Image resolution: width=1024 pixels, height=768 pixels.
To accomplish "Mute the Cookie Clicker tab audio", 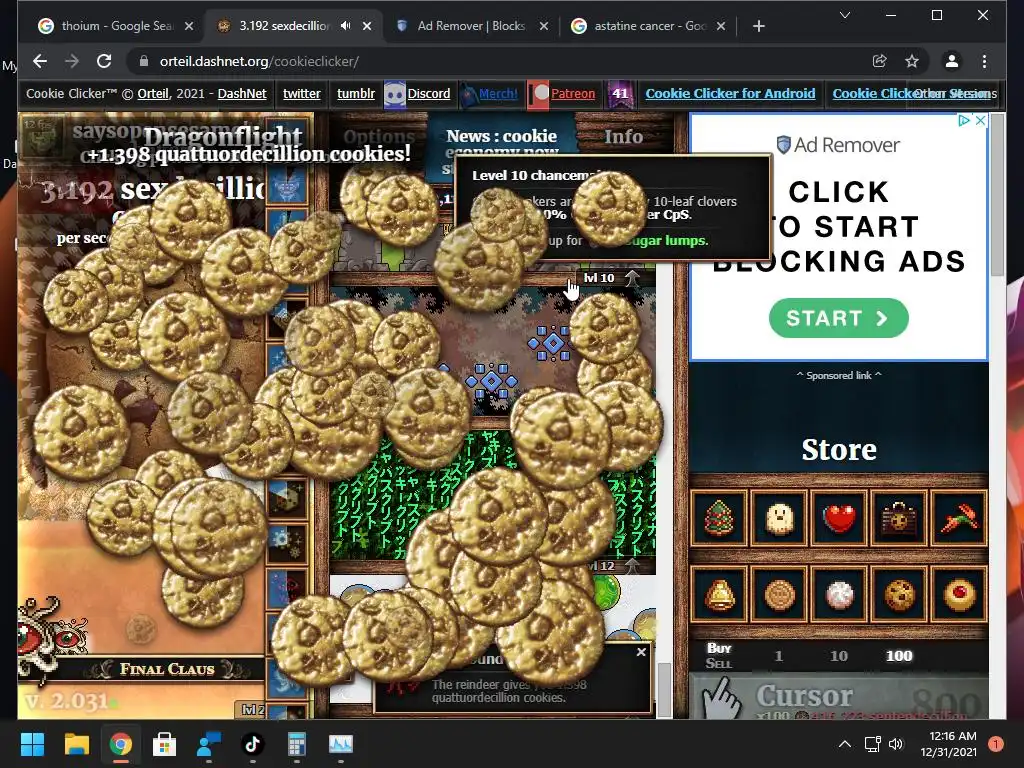I will pos(345,25).
